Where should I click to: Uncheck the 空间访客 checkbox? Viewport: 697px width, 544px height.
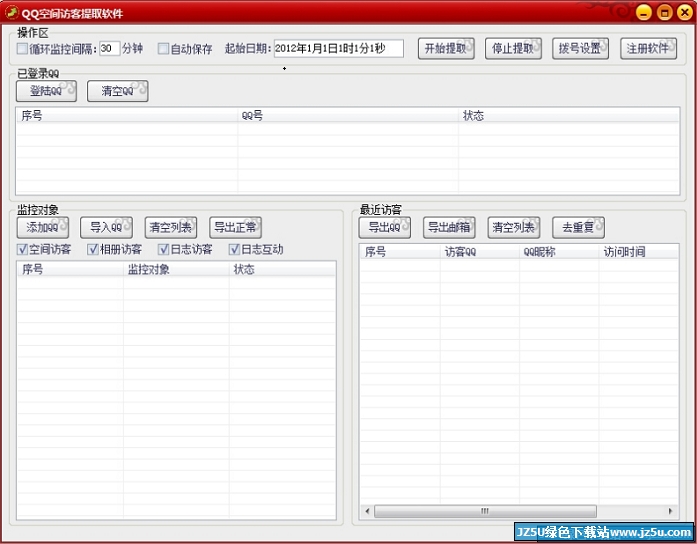[x=22, y=249]
